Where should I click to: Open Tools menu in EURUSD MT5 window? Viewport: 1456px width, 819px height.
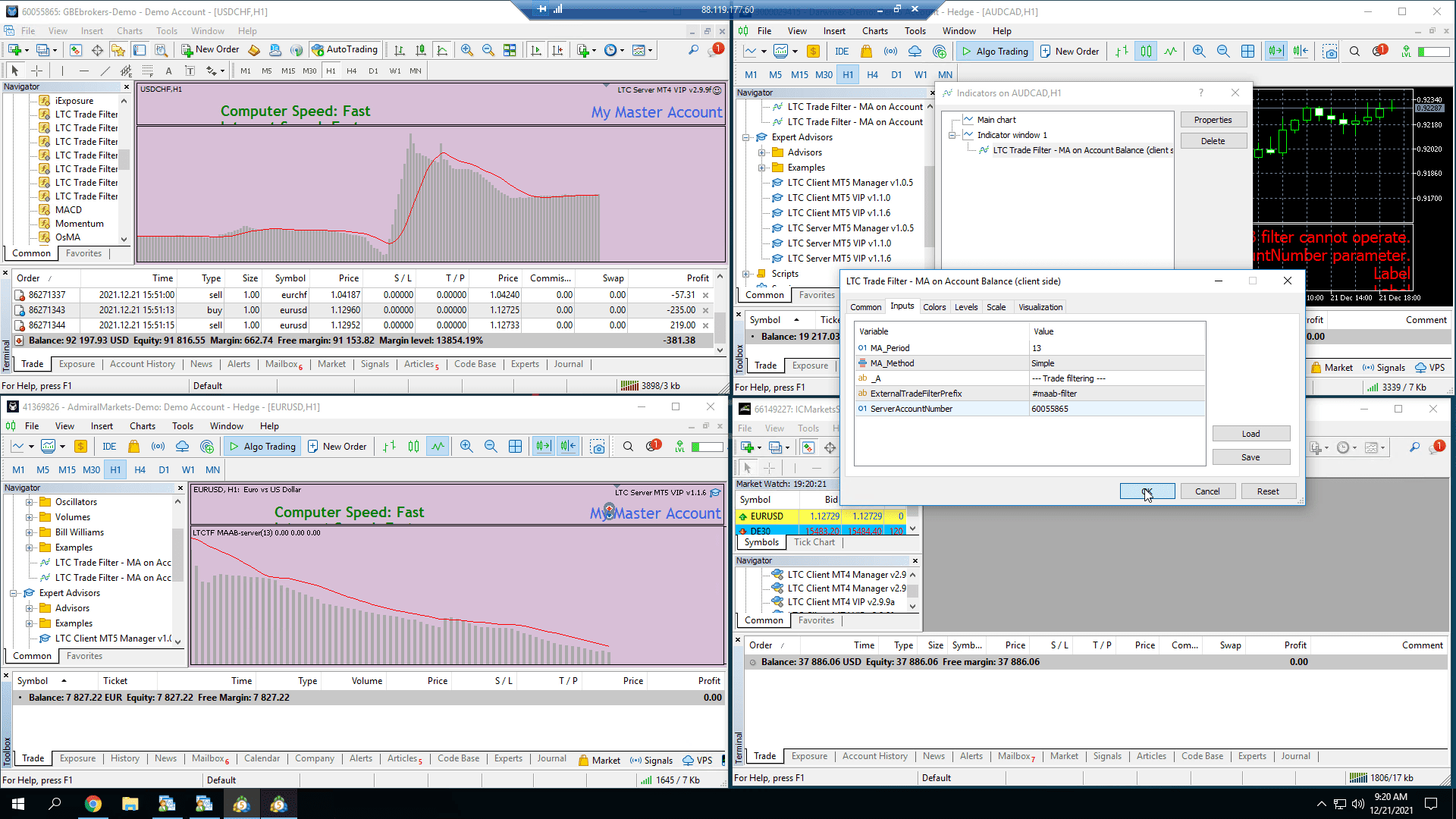coord(183,426)
